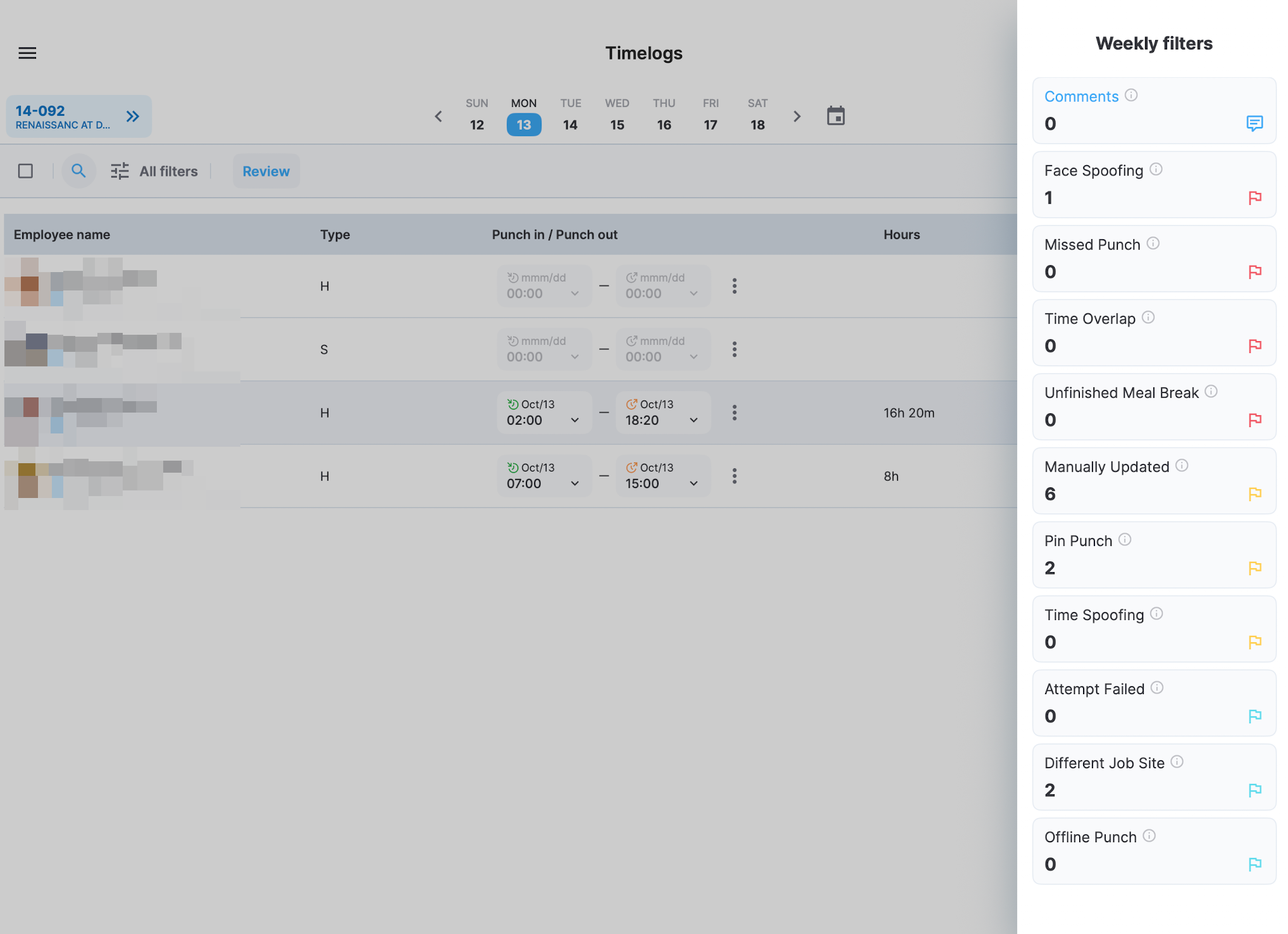Screen dimensions: 1288x934
Task: Open the hamburger navigation menu
Action: pos(27,53)
